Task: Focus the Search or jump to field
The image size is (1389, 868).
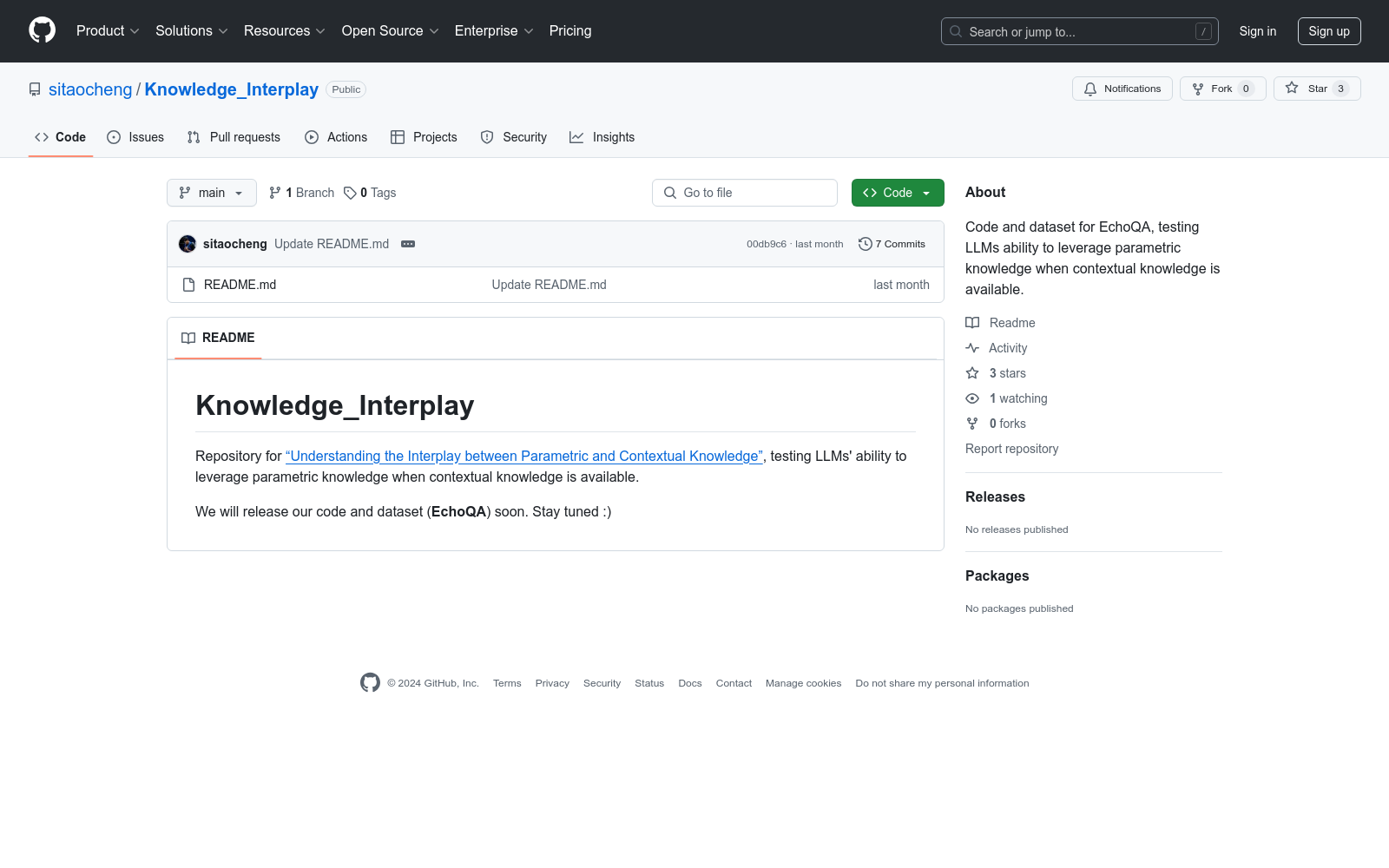Action: 1079,31
